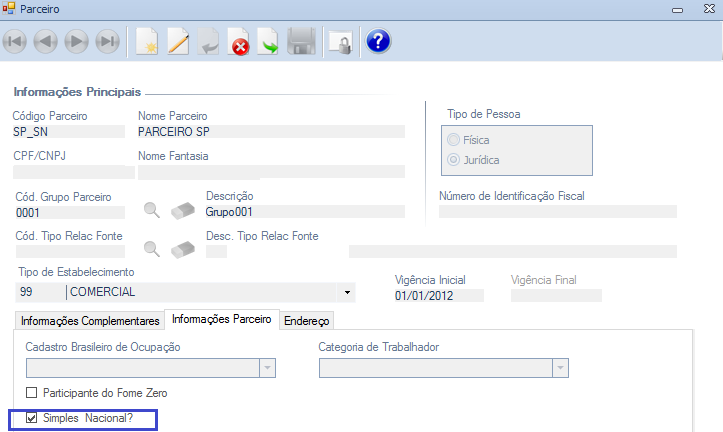The image size is (723, 432).
Task: Click the CPF/CNPJ field
Action: tap(74, 172)
